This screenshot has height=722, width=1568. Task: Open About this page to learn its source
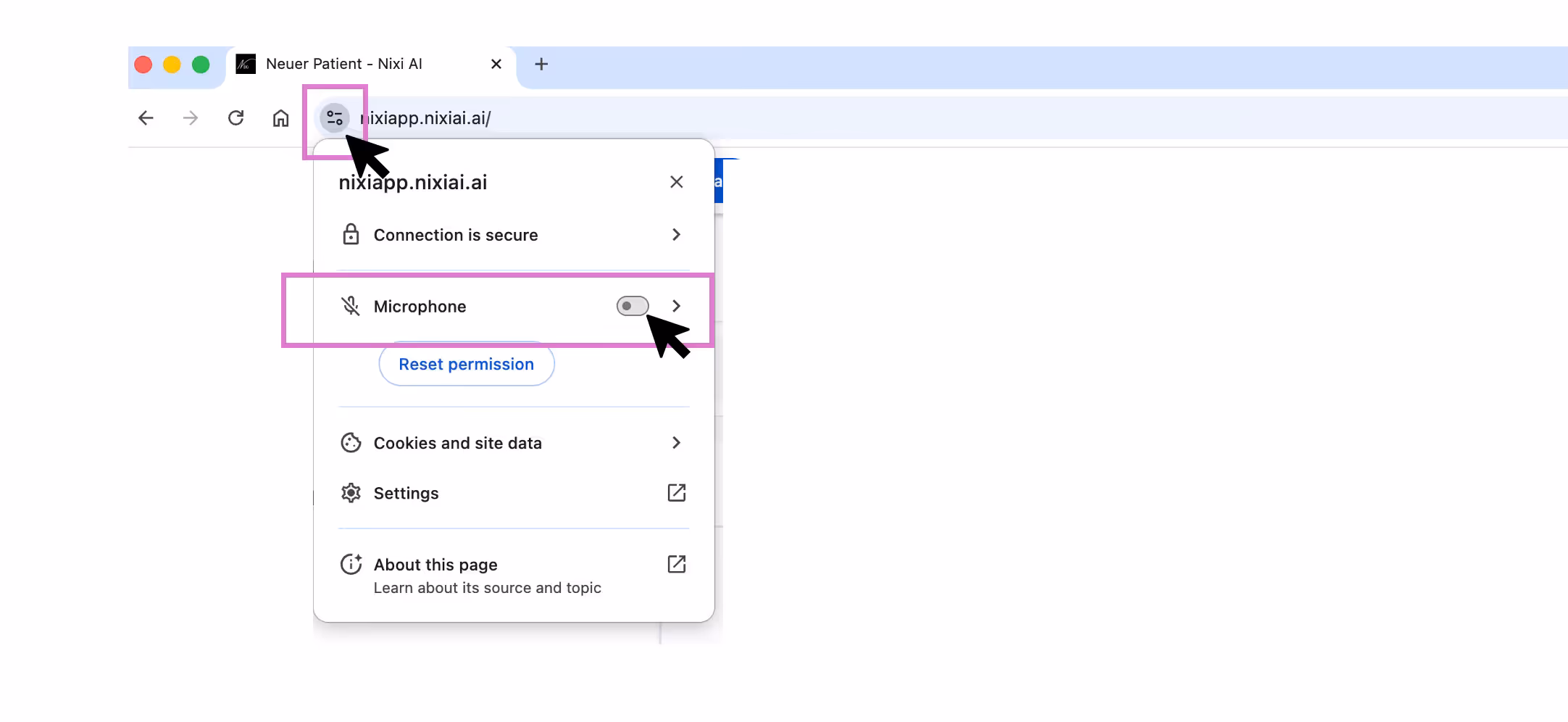(x=435, y=565)
